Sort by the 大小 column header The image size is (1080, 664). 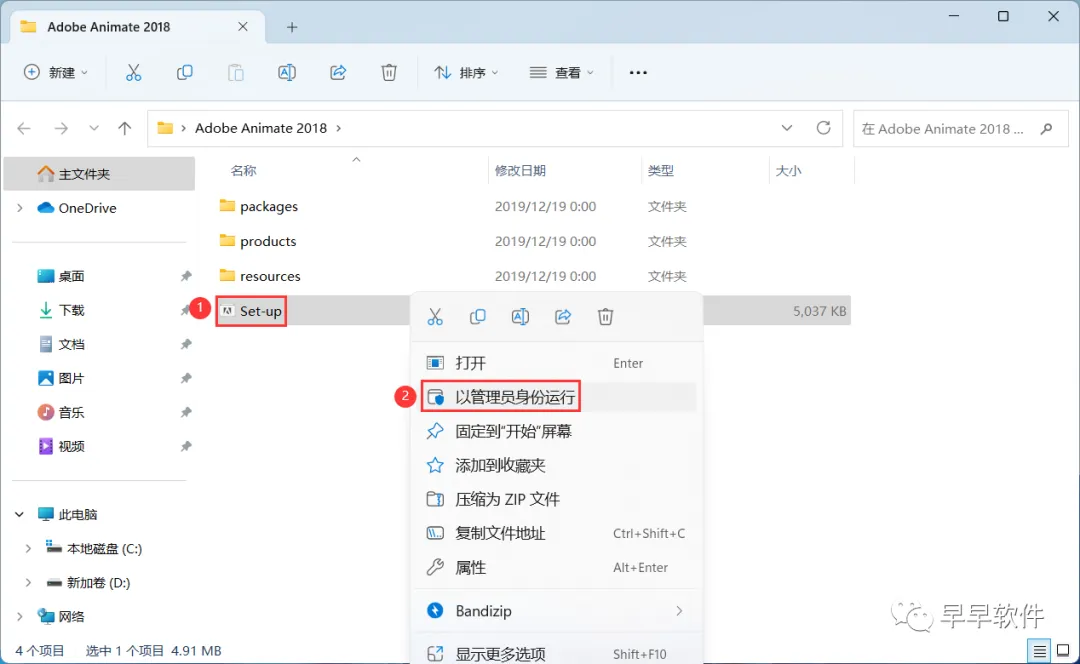coord(788,170)
